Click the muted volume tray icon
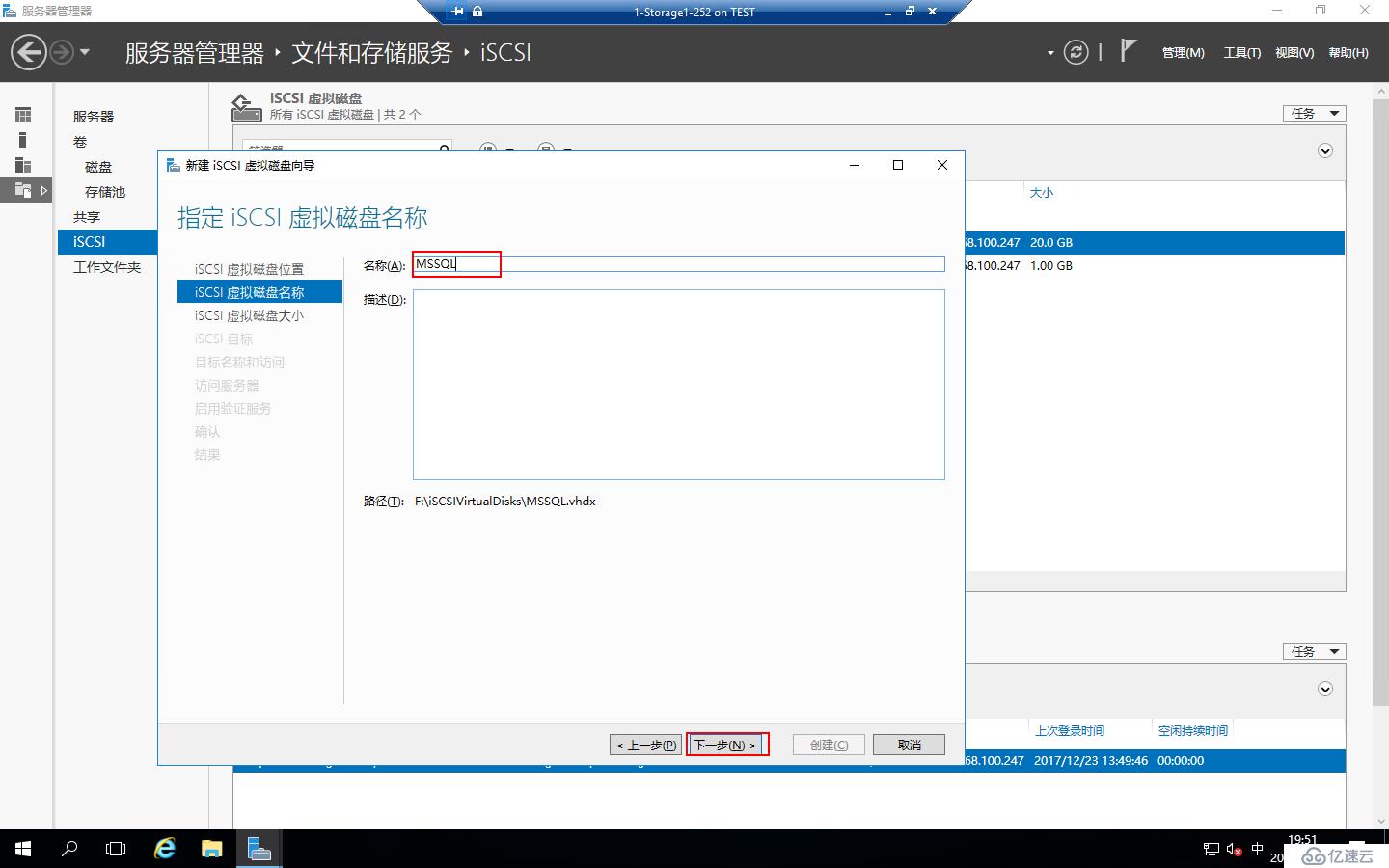 pyautogui.click(x=1234, y=850)
